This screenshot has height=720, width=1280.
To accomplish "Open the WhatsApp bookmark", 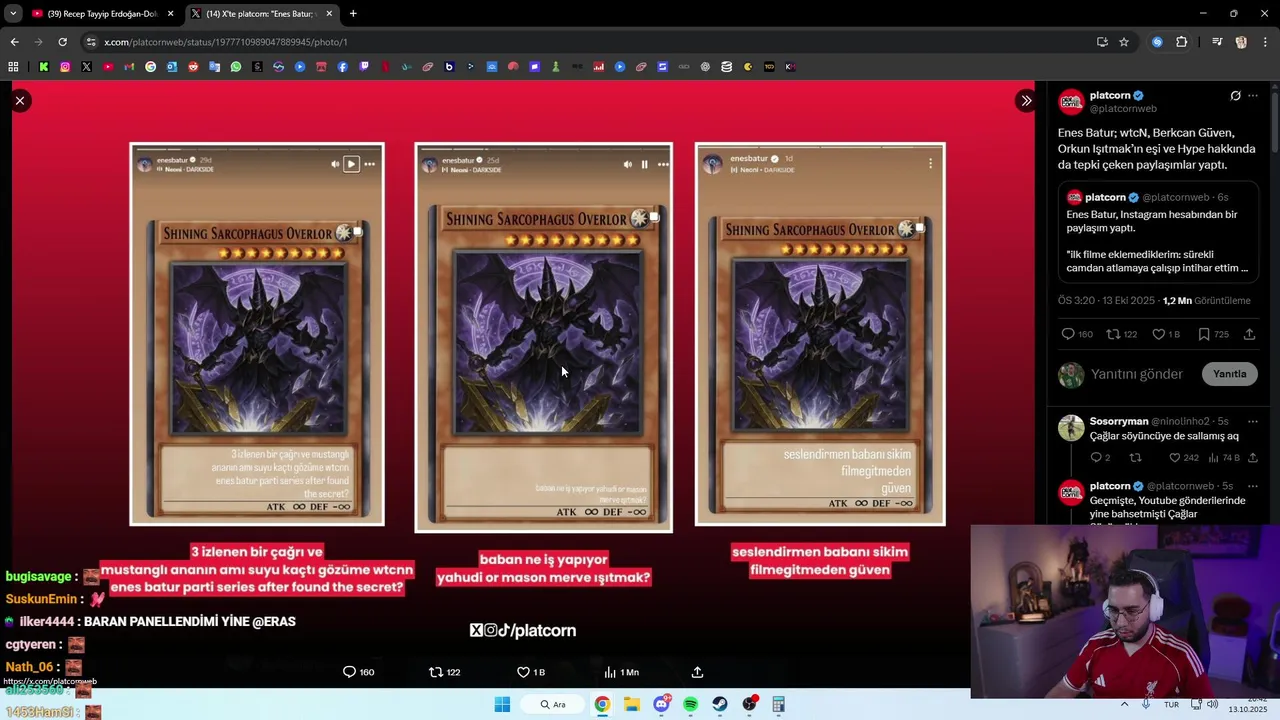I will [x=236, y=67].
